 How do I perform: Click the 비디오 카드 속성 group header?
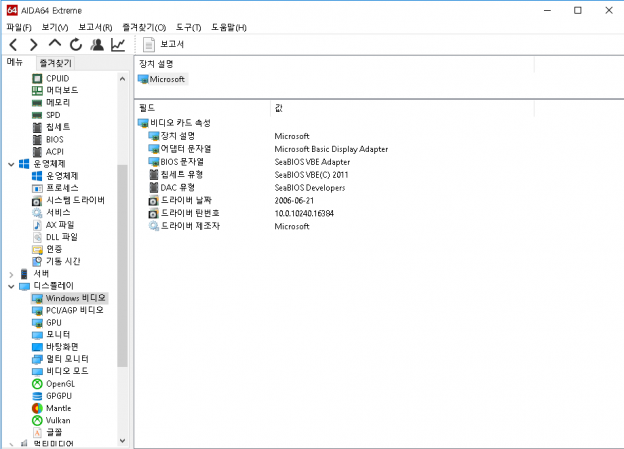(x=174, y=123)
